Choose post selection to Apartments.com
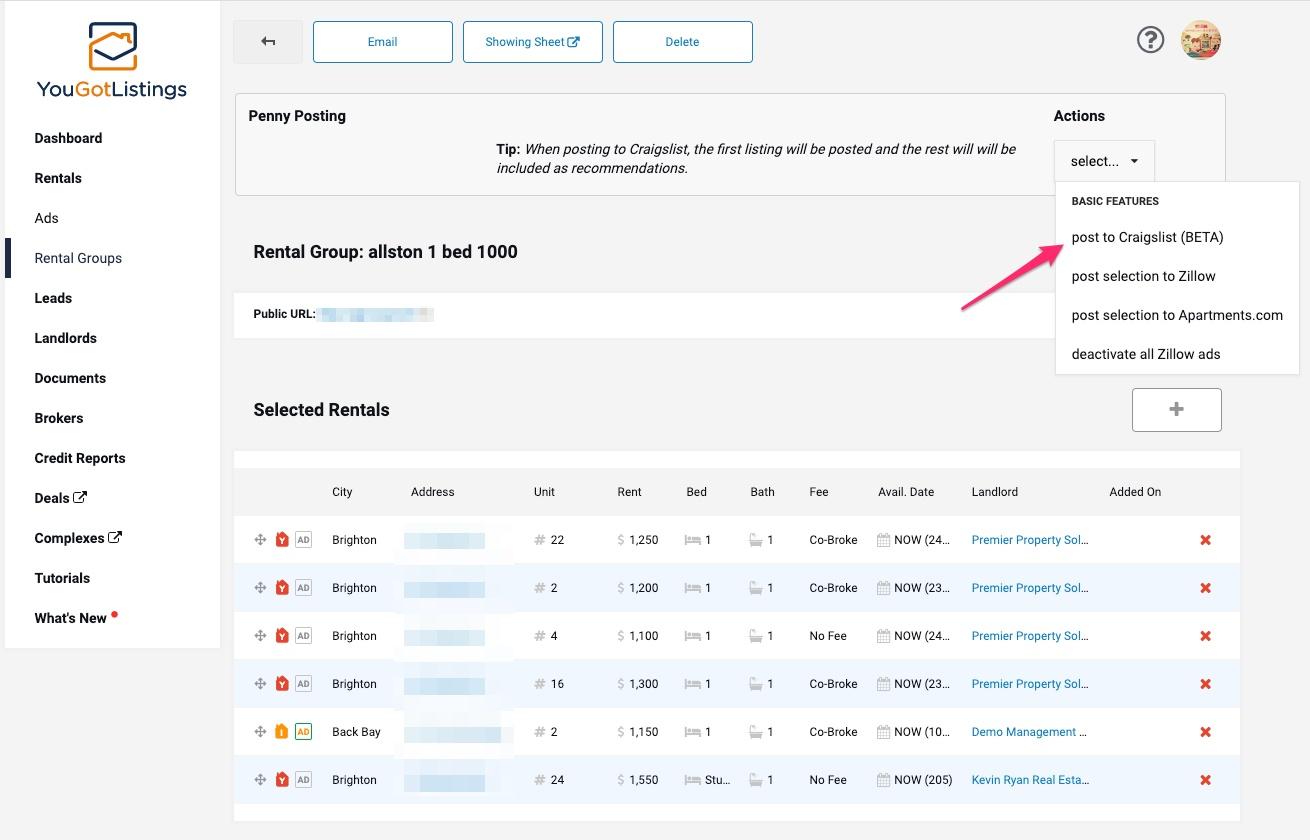1310x840 pixels. pyautogui.click(x=1177, y=315)
